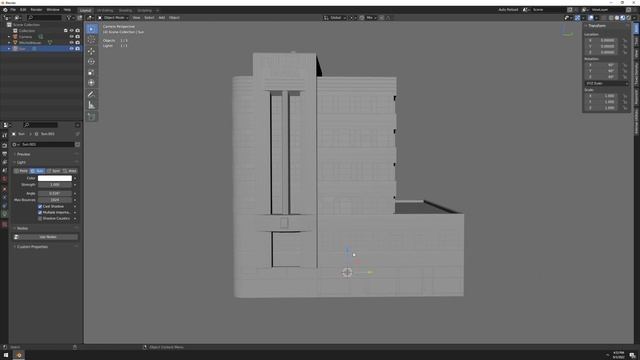Select the Transform tool

click(91, 83)
